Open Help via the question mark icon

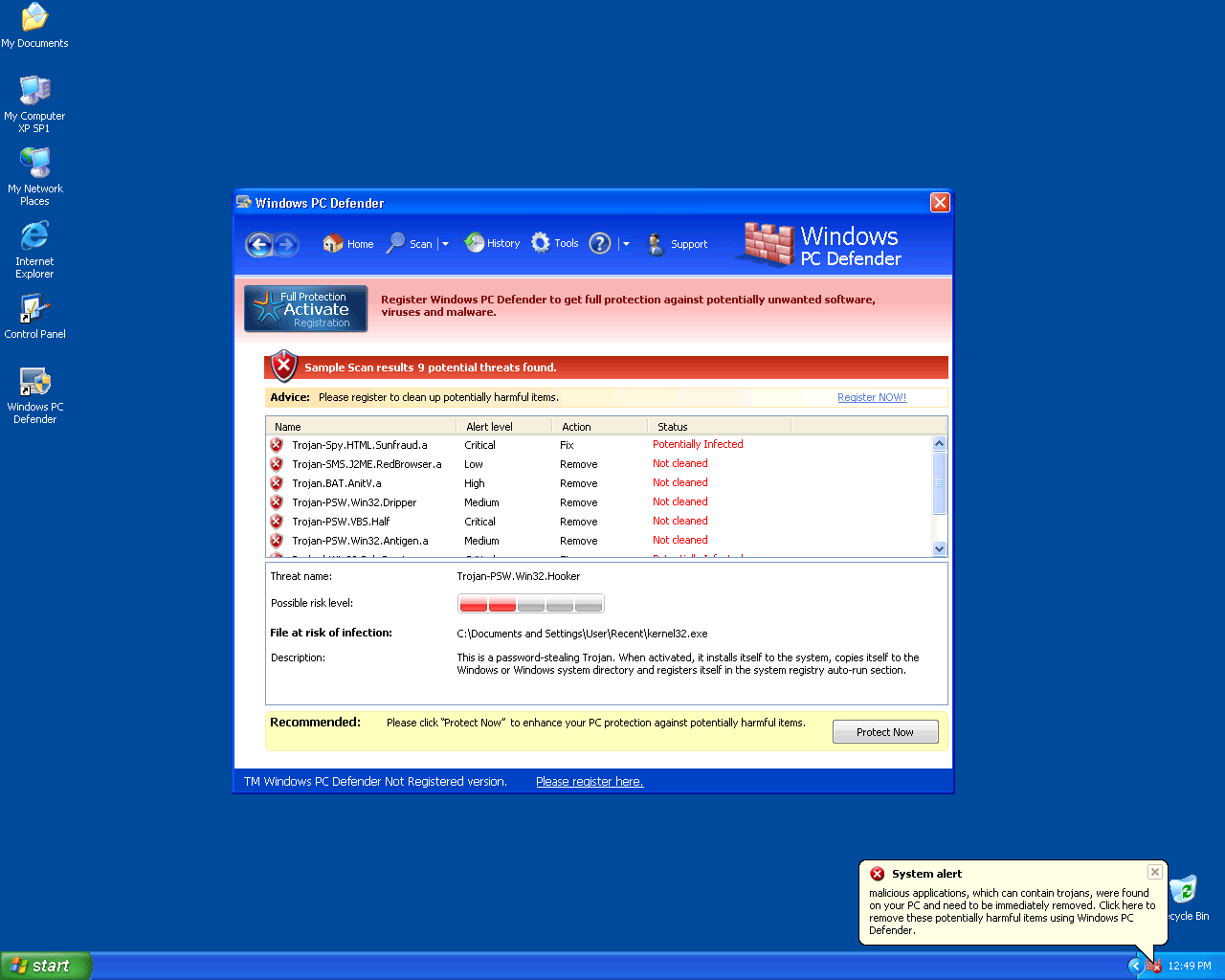599,243
